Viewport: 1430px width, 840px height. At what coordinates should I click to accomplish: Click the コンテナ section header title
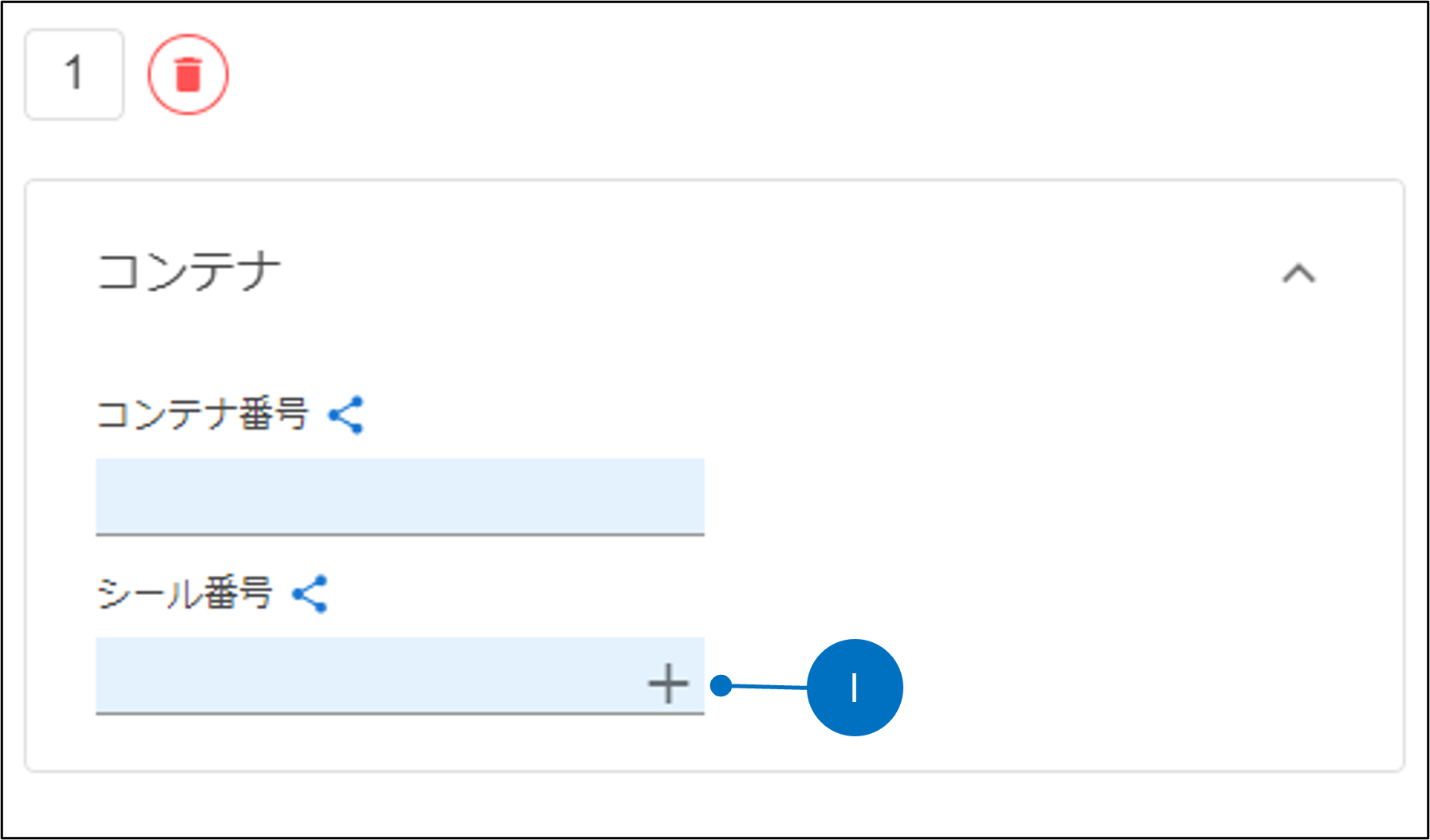click(x=189, y=272)
